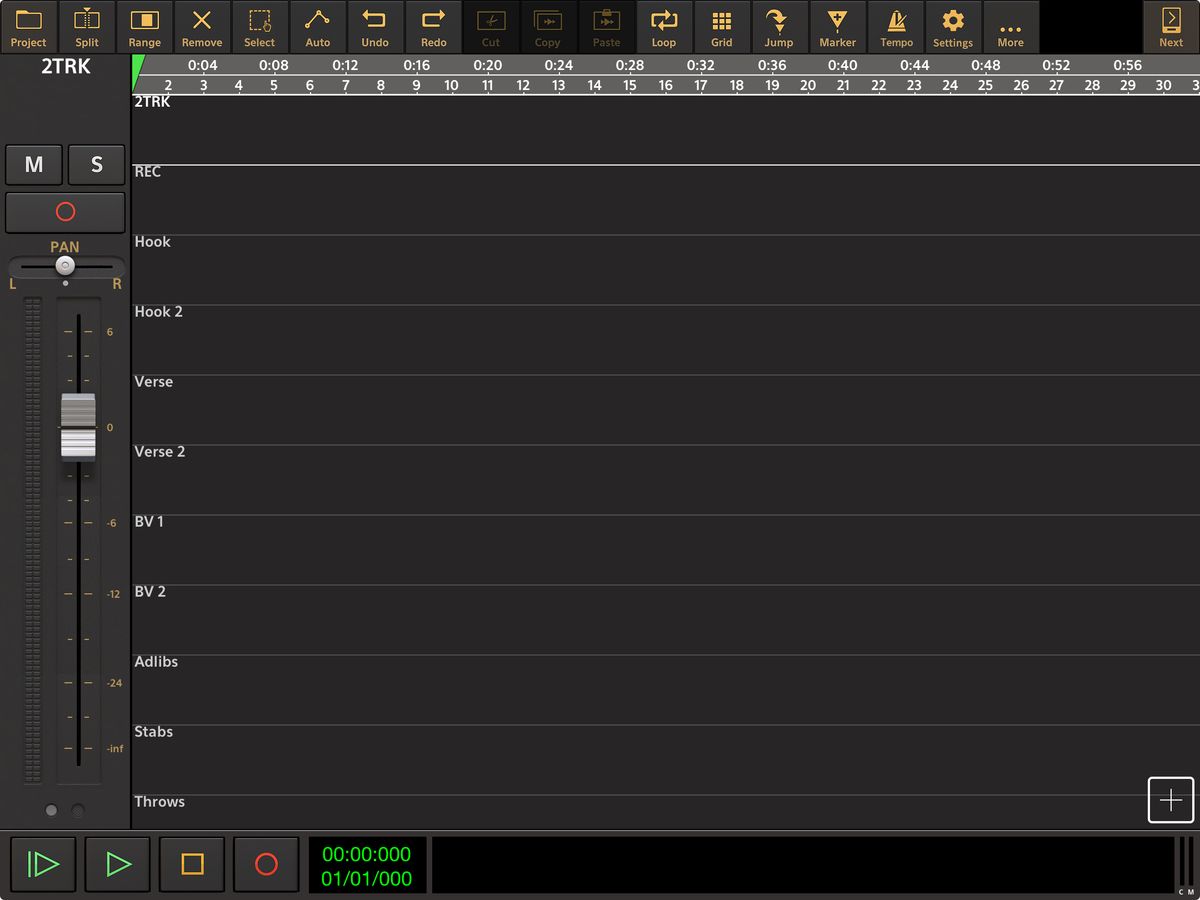Undo the last action
This screenshot has width=1200, height=900.
click(x=375, y=27)
